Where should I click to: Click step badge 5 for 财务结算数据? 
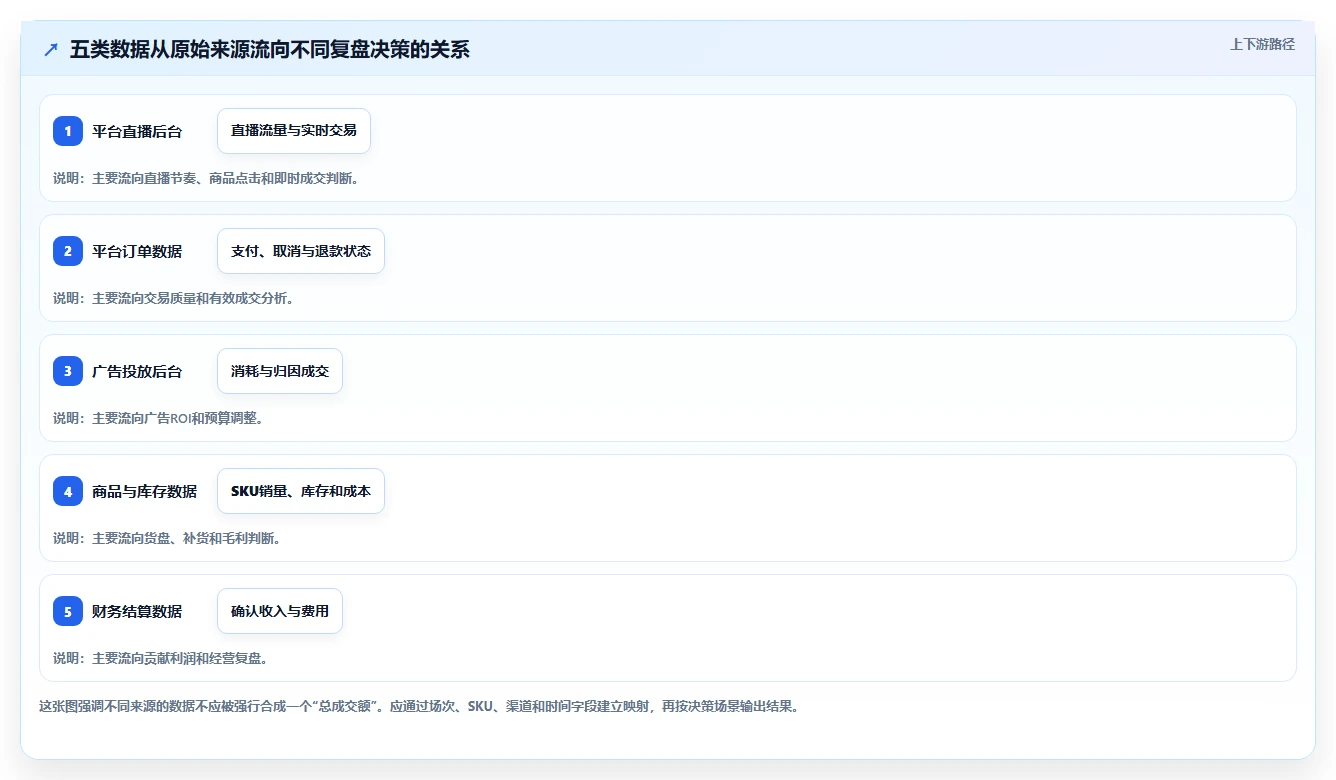(x=68, y=611)
